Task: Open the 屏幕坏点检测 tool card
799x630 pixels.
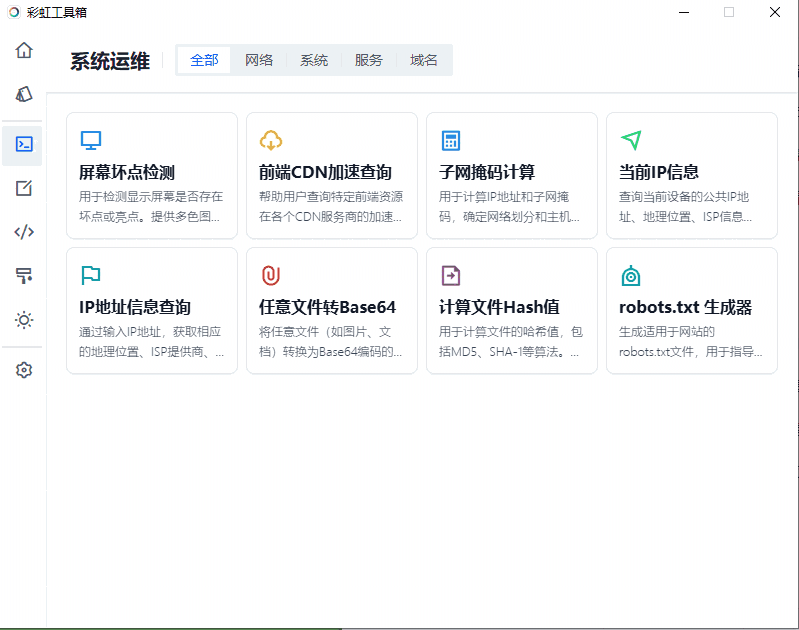Action: (x=152, y=175)
